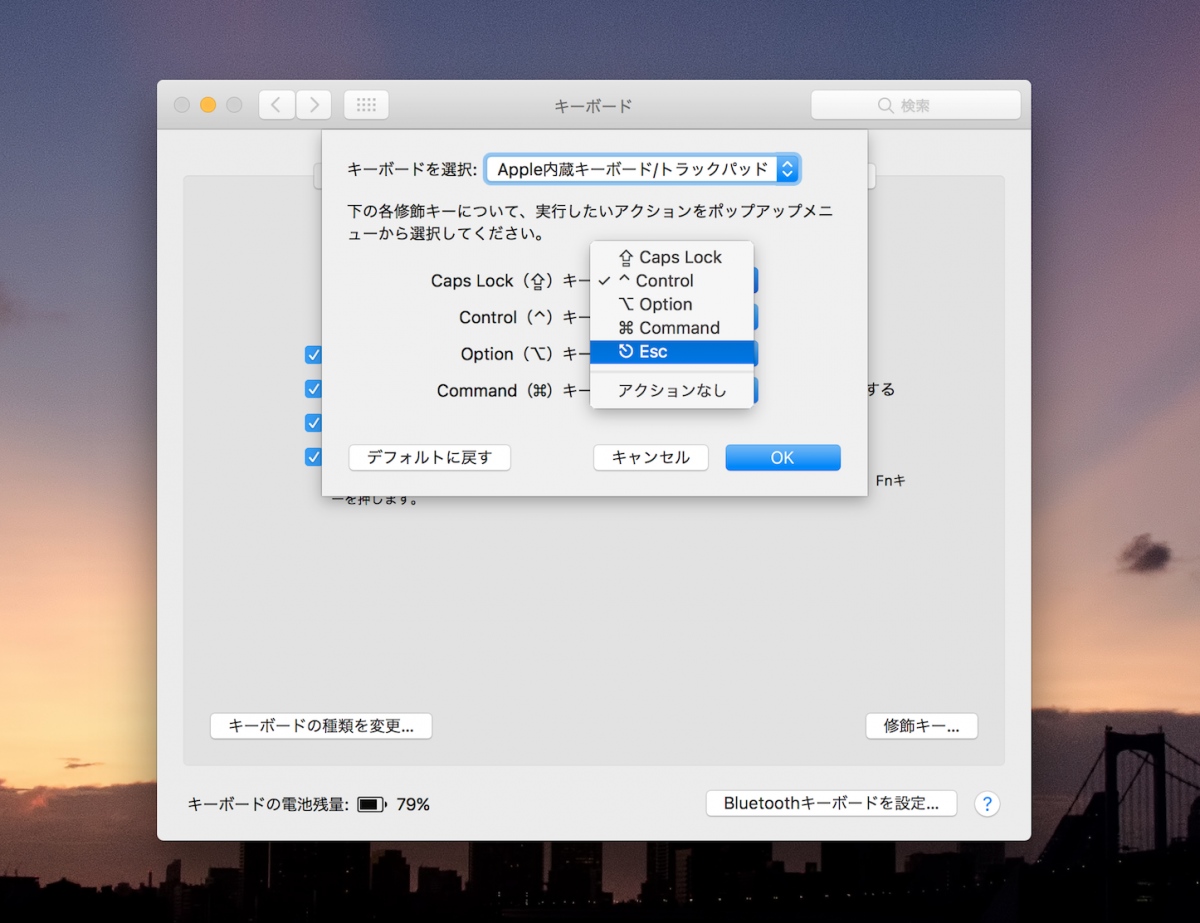Click the Caps Lock shift symbol in the menu
This screenshot has width=1200, height=923.
point(625,257)
